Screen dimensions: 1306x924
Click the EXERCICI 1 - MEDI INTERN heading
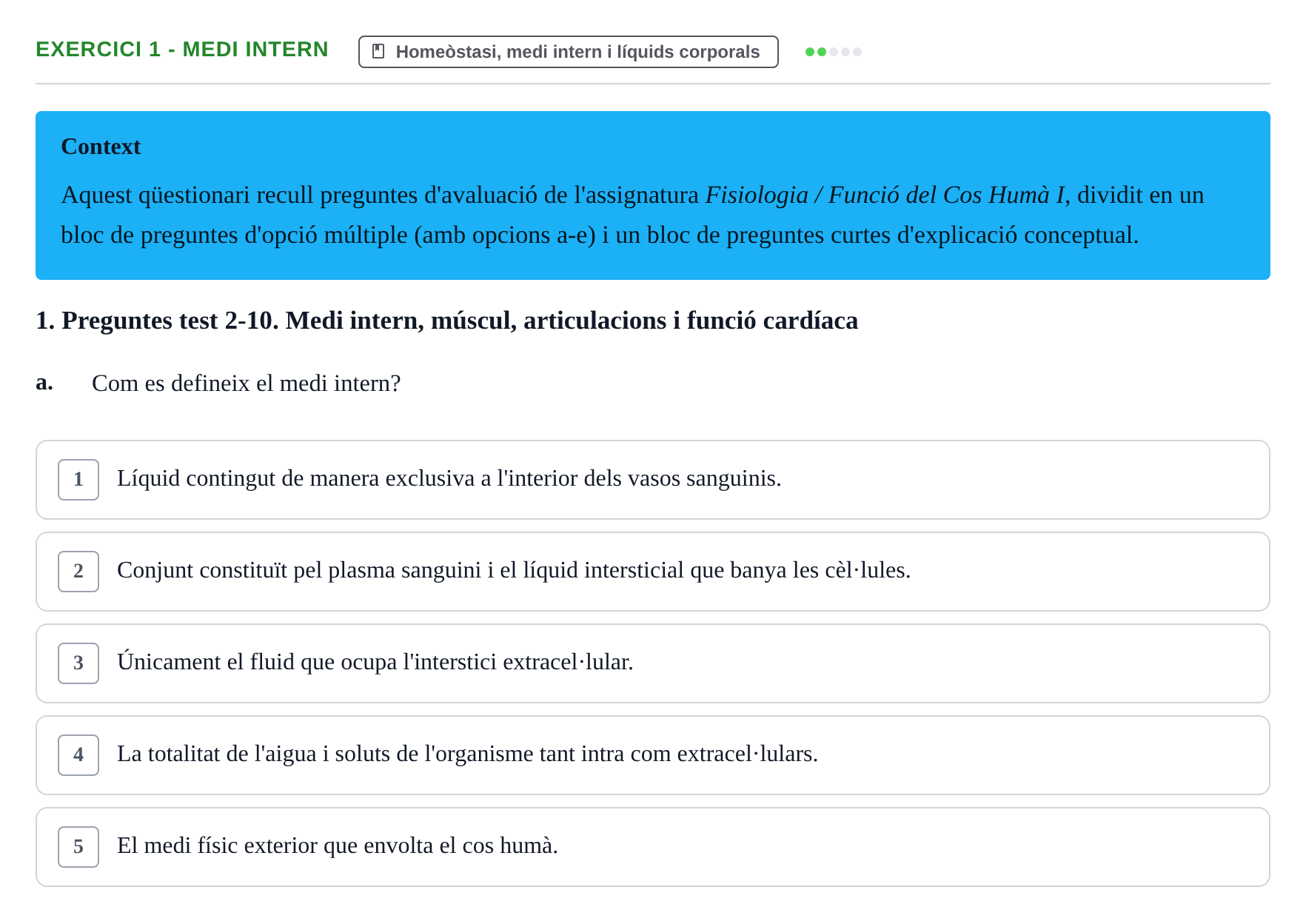pos(182,50)
